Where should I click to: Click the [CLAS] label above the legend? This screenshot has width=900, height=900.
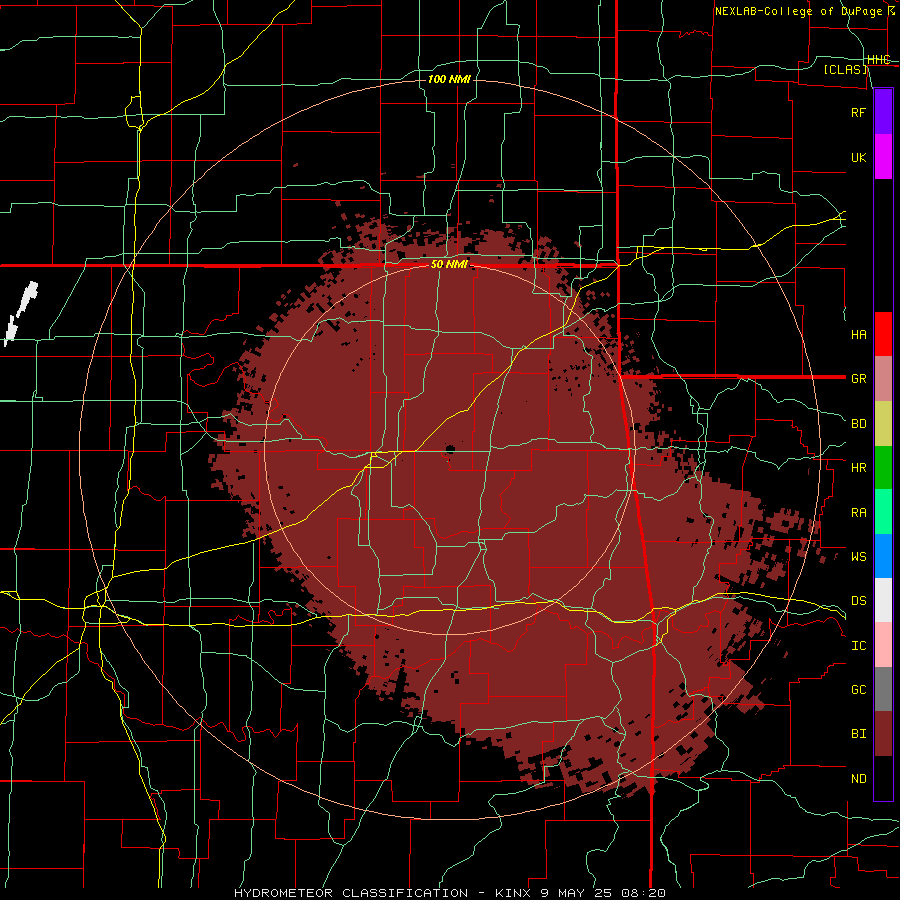(845, 70)
